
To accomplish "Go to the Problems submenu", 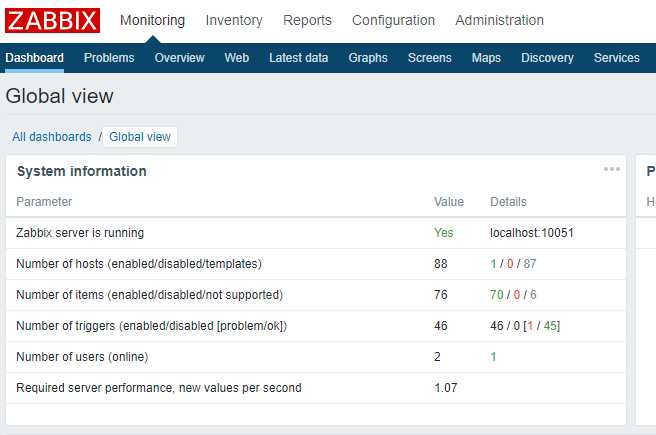I will [x=109, y=58].
